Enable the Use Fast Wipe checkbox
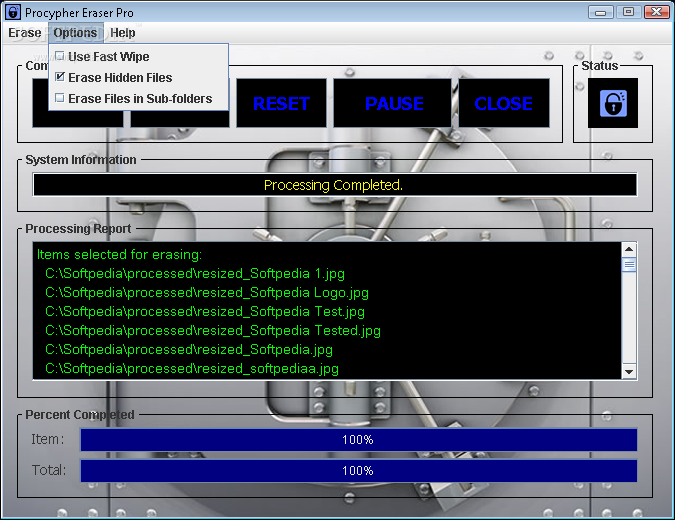The width and height of the screenshot is (675, 520). pos(60,56)
